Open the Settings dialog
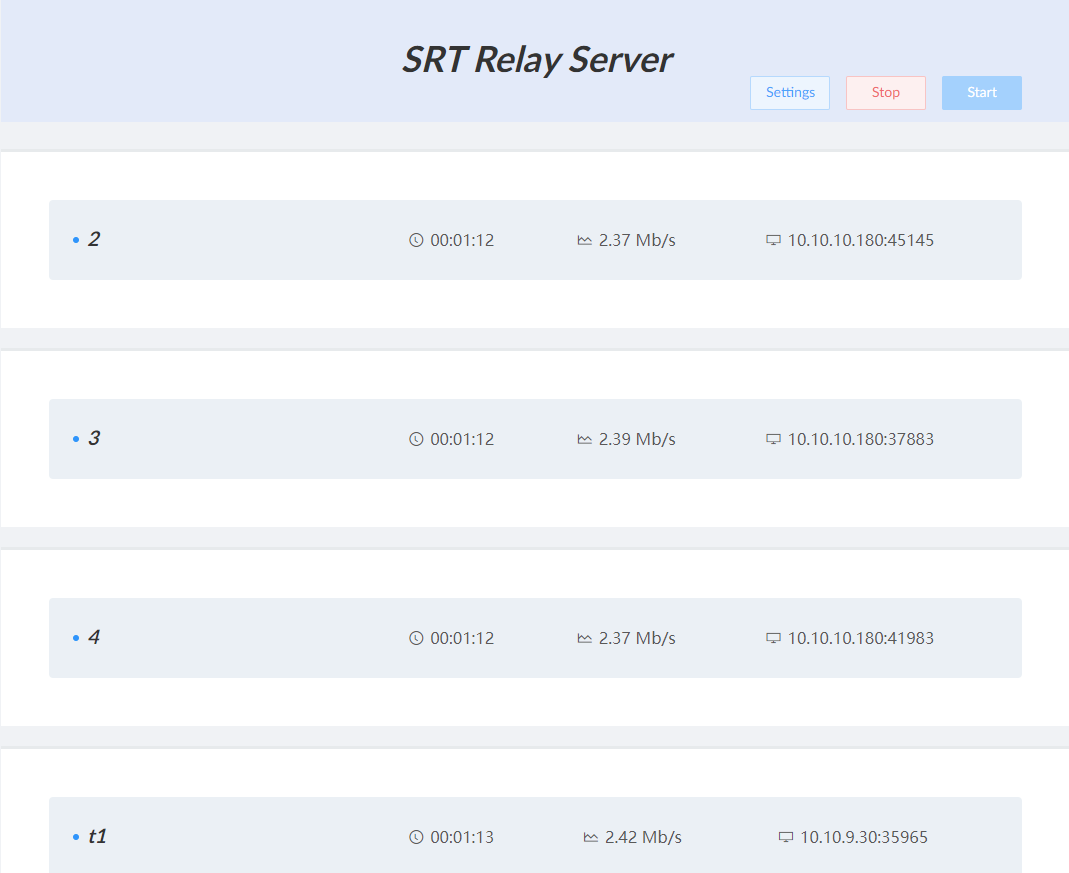Viewport: 1069px width, 873px height. point(790,92)
